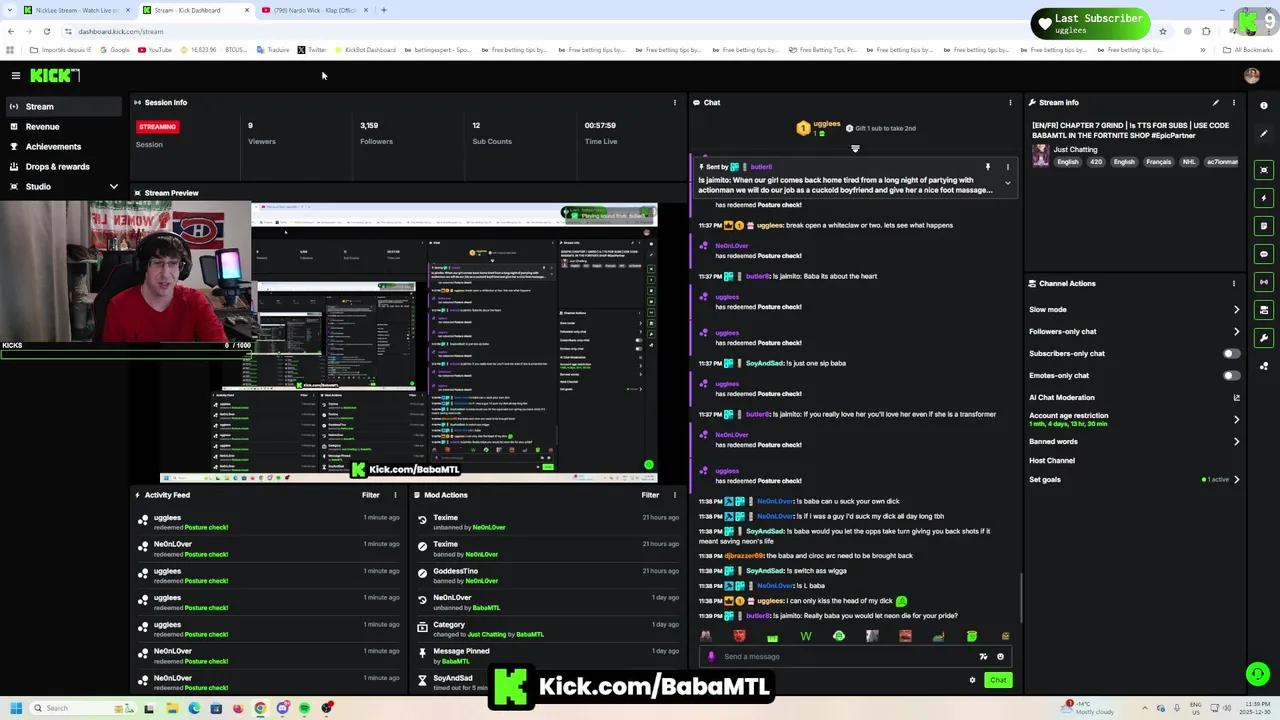Screen dimensions: 1280x720
Task: Open AI Chat Moderation external link icon
Action: click(x=1236, y=397)
